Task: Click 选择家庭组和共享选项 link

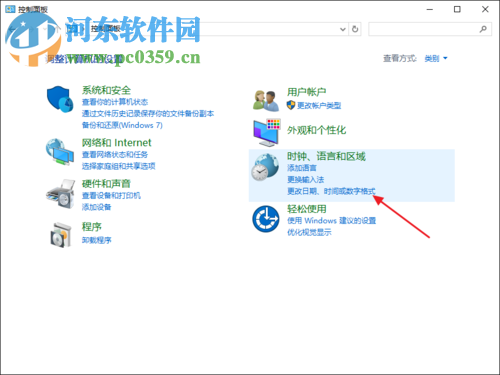Action: click(x=119, y=166)
